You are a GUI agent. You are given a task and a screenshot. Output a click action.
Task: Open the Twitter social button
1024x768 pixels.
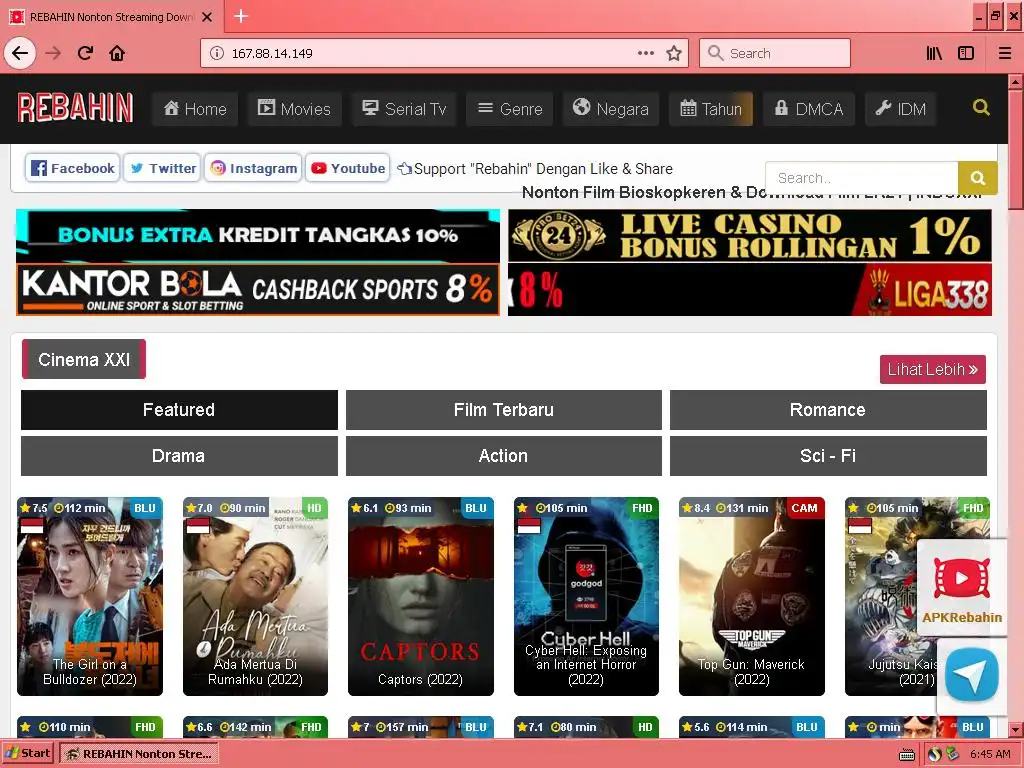162,168
